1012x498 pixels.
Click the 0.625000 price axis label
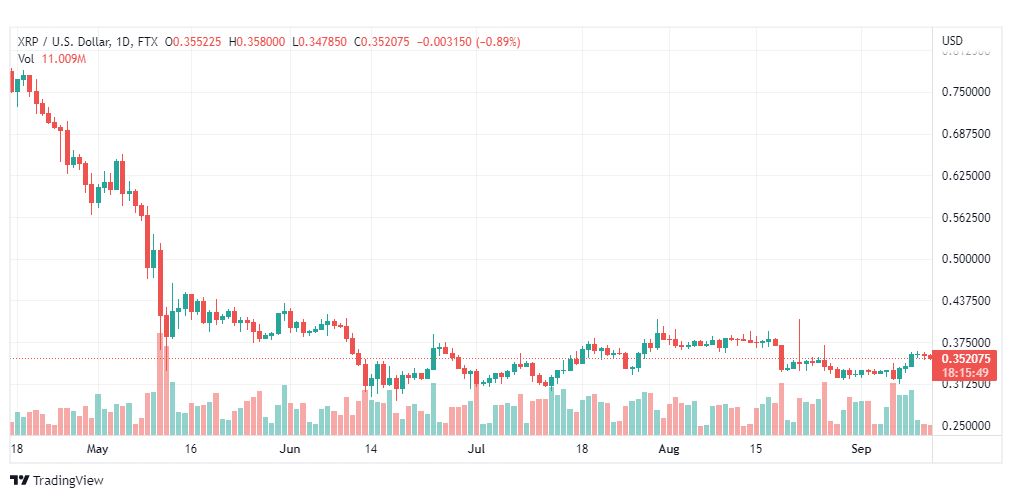pyautogui.click(x=966, y=176)
